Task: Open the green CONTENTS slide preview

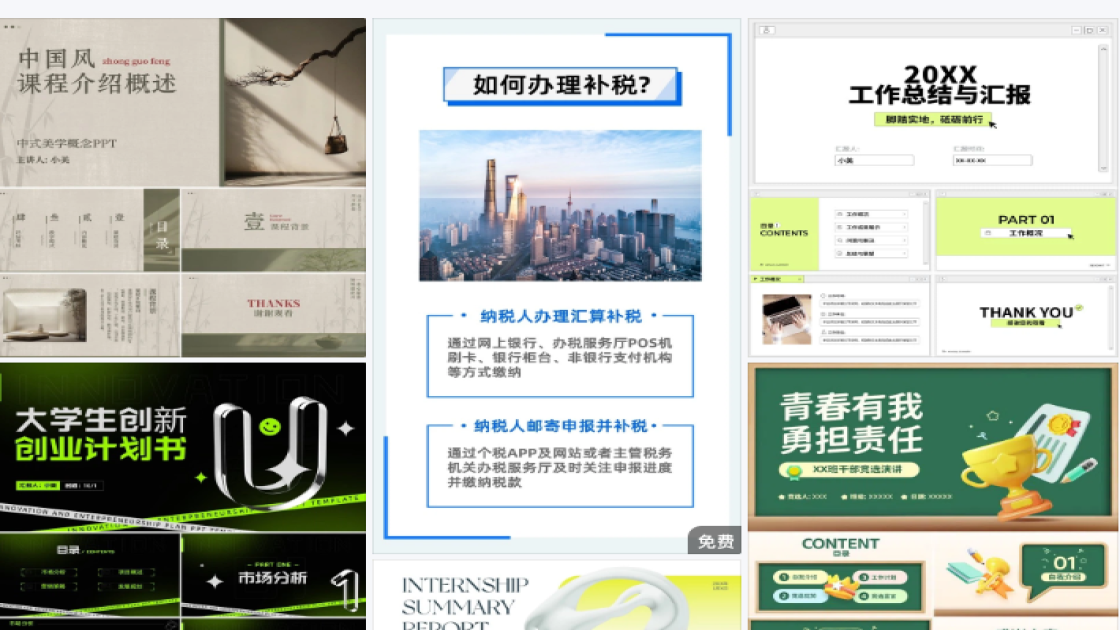Action: (839, 231)
